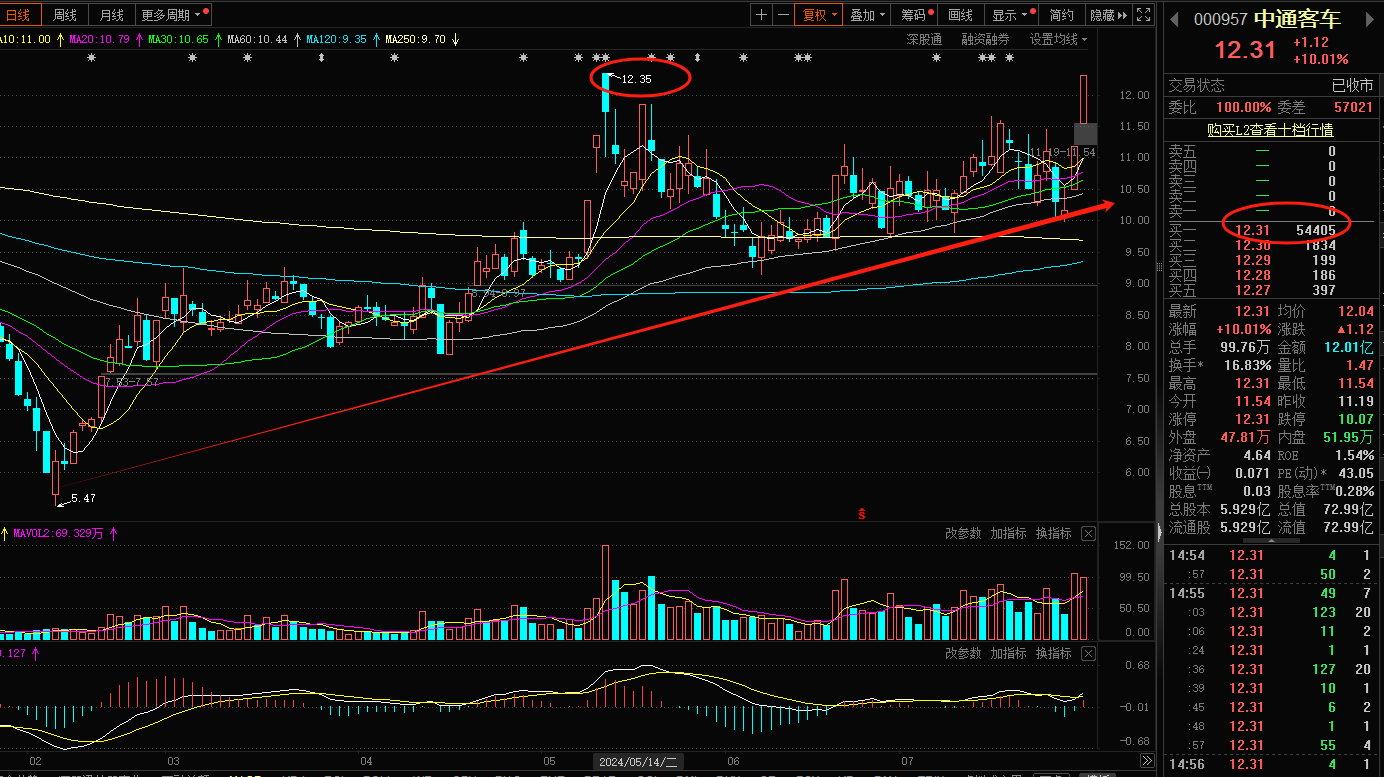
Task: Click 总手 volume 99.76万
Action: coord(1243,347)
